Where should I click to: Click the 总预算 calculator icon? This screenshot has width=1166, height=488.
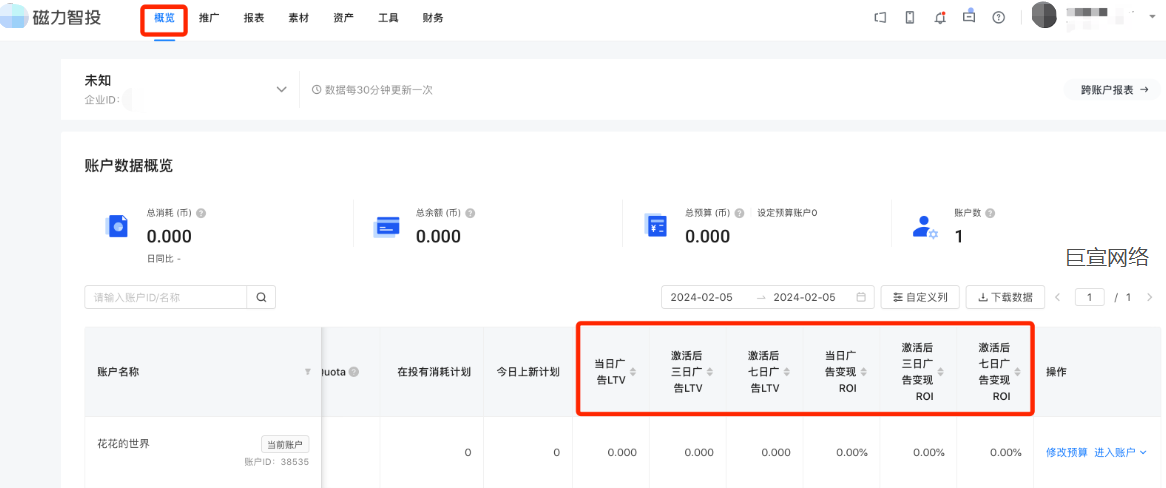pos(655,225)
